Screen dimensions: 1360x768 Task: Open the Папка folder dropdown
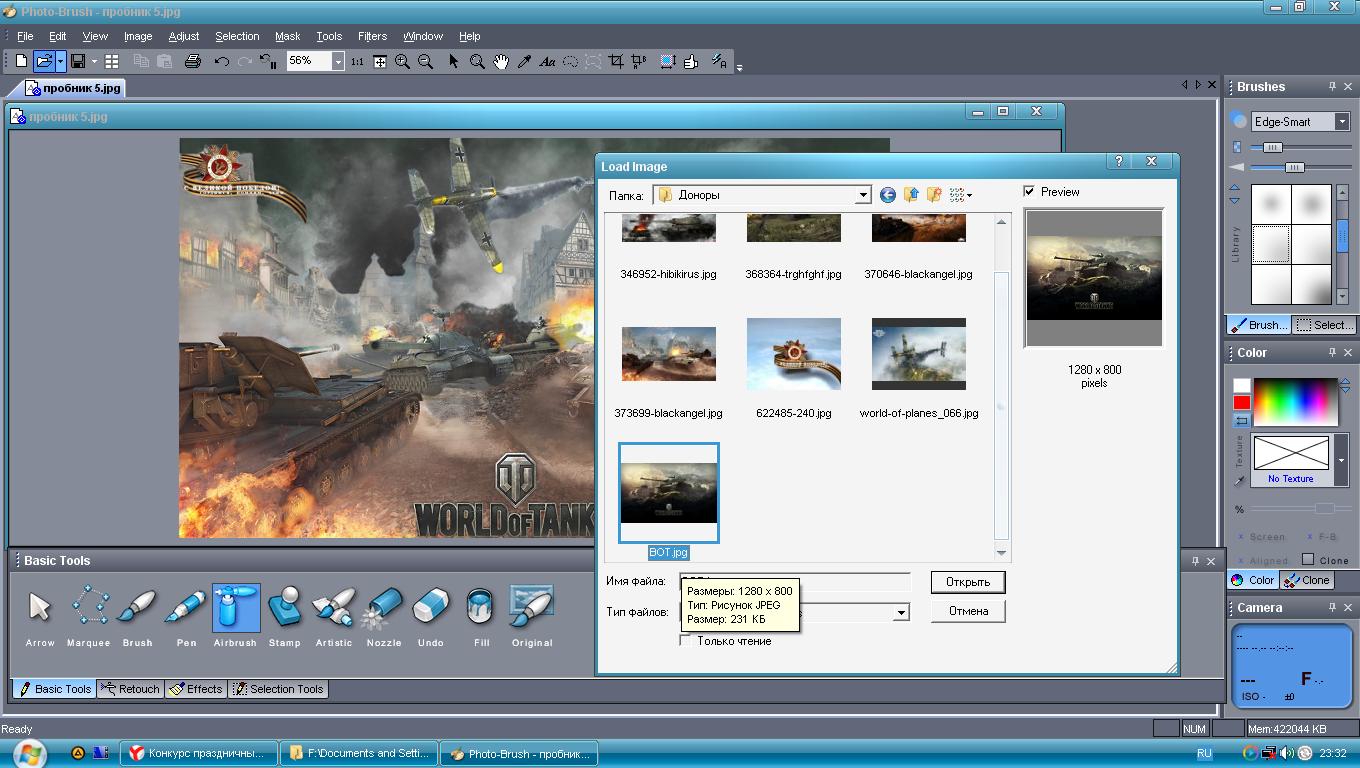(x=863, y=195)
